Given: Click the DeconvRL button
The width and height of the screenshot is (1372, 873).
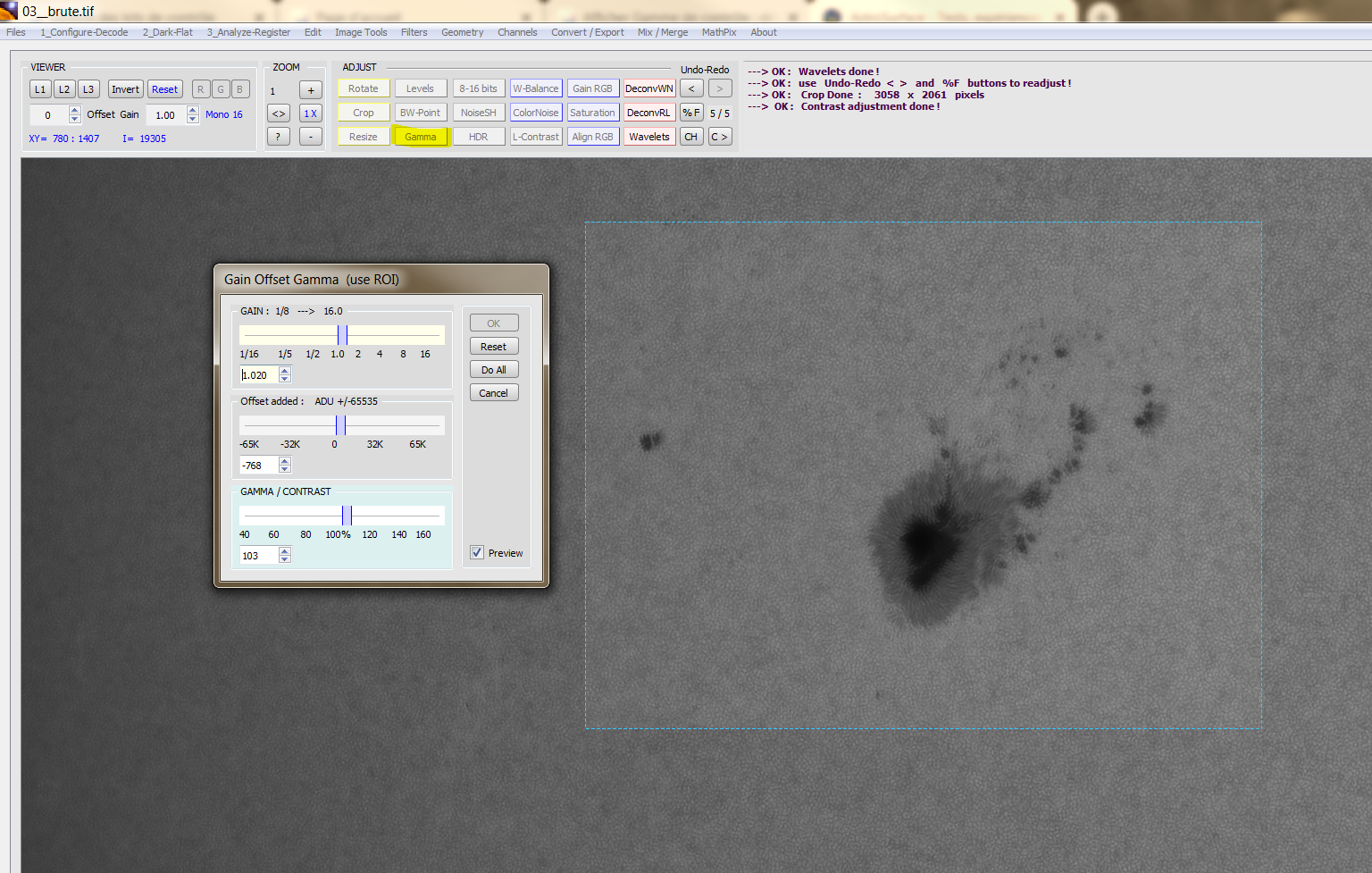Looking at the screenshot, I should pos(649,113).
